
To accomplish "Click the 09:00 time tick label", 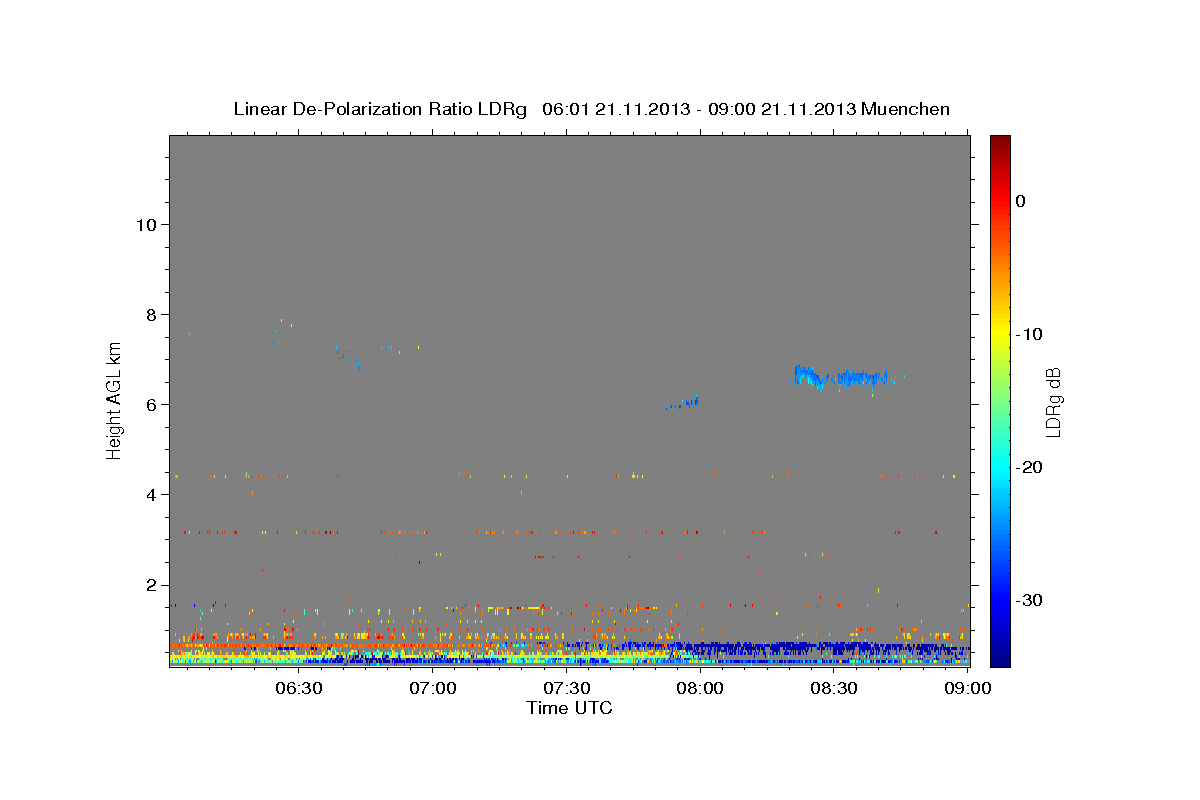I will [x=968, y=688].
